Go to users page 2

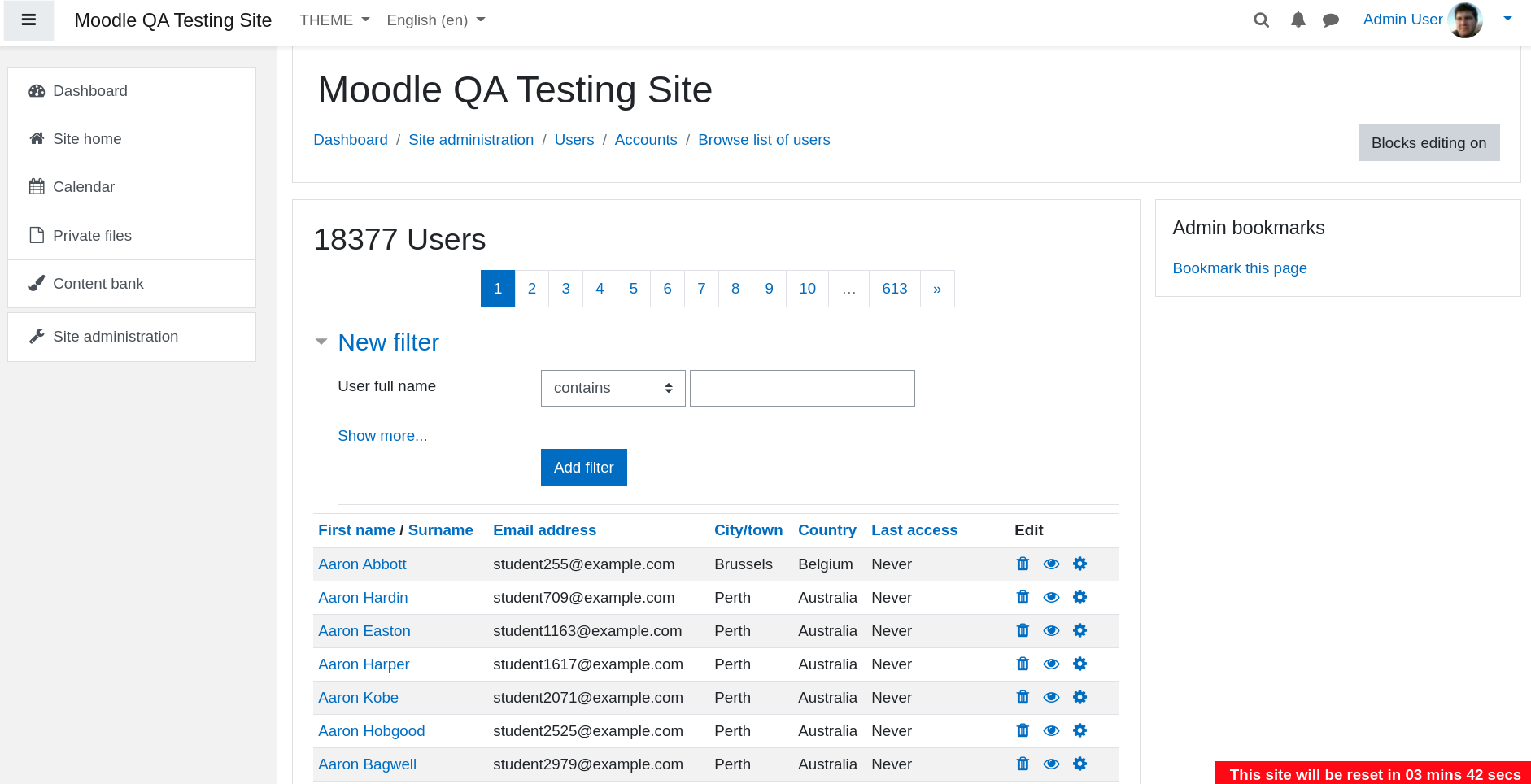(532, 289)
